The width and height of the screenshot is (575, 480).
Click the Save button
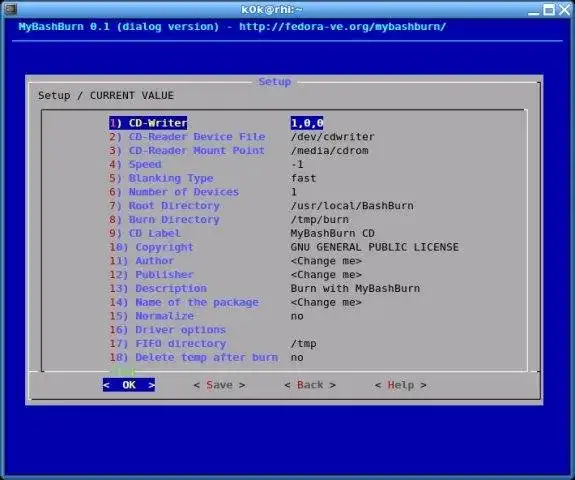pos(219,385)
